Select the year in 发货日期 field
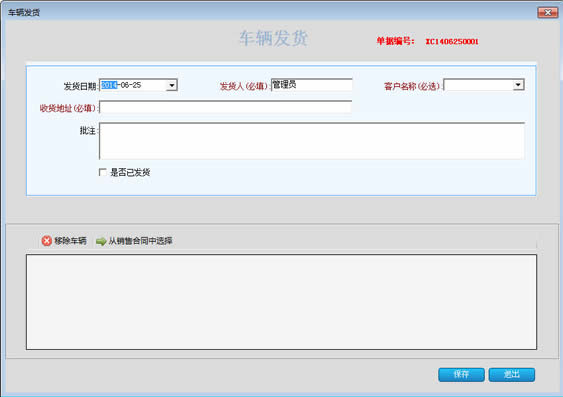The height and width of the screenshot is (397, 563). click(109, 85)
